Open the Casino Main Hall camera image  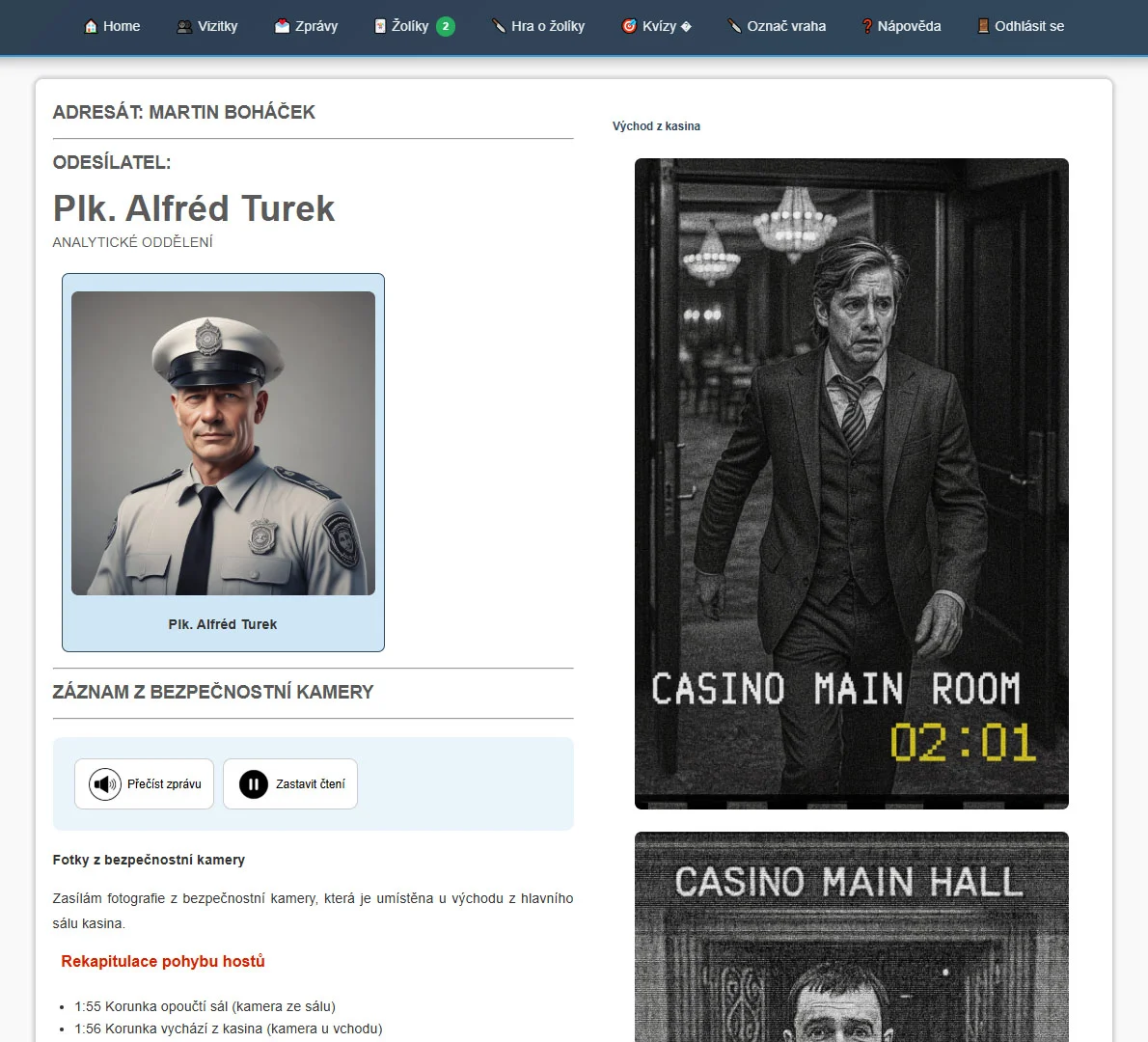pyautogui.click(x=851, y=936)
